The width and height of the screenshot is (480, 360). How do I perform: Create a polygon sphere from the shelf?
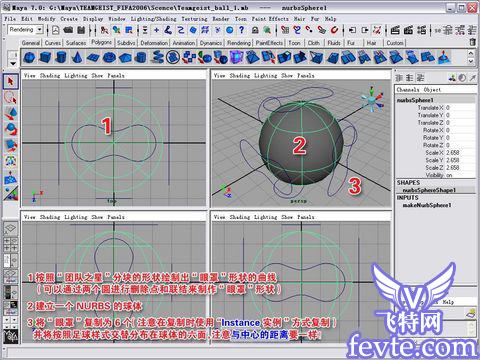(29, 57)
